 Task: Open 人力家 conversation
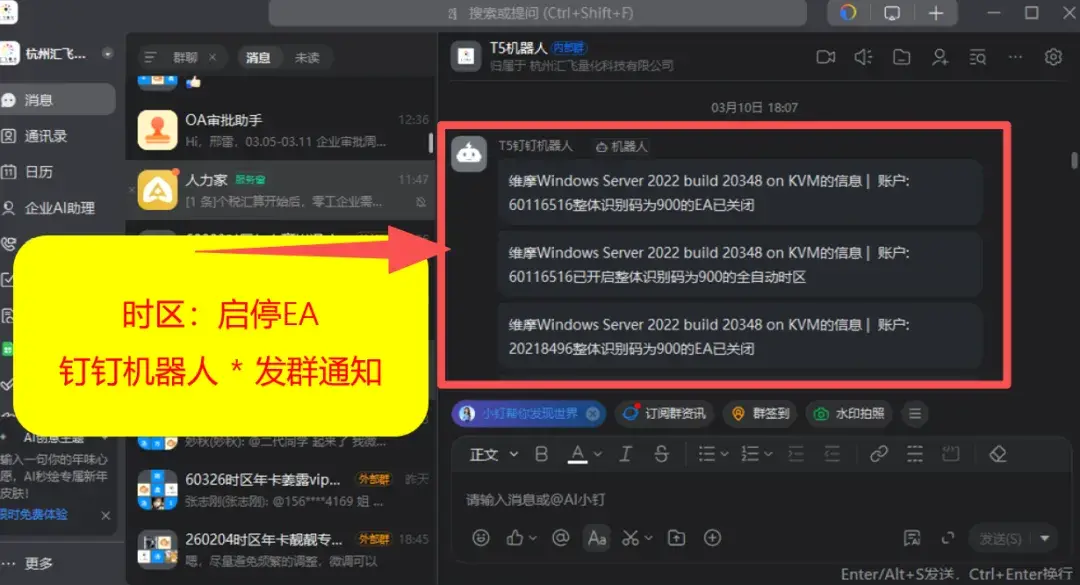282,190
